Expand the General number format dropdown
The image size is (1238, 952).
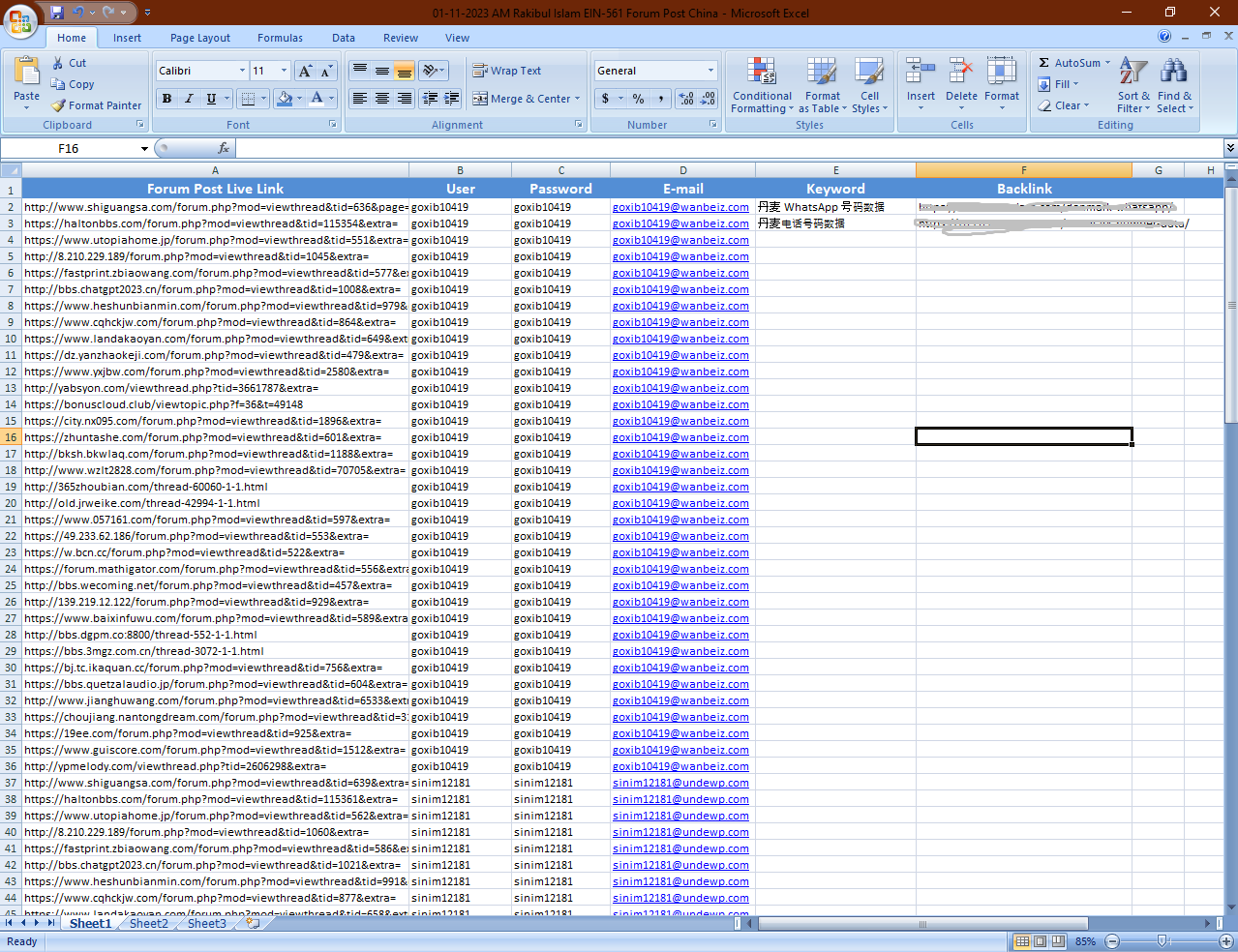710,71
